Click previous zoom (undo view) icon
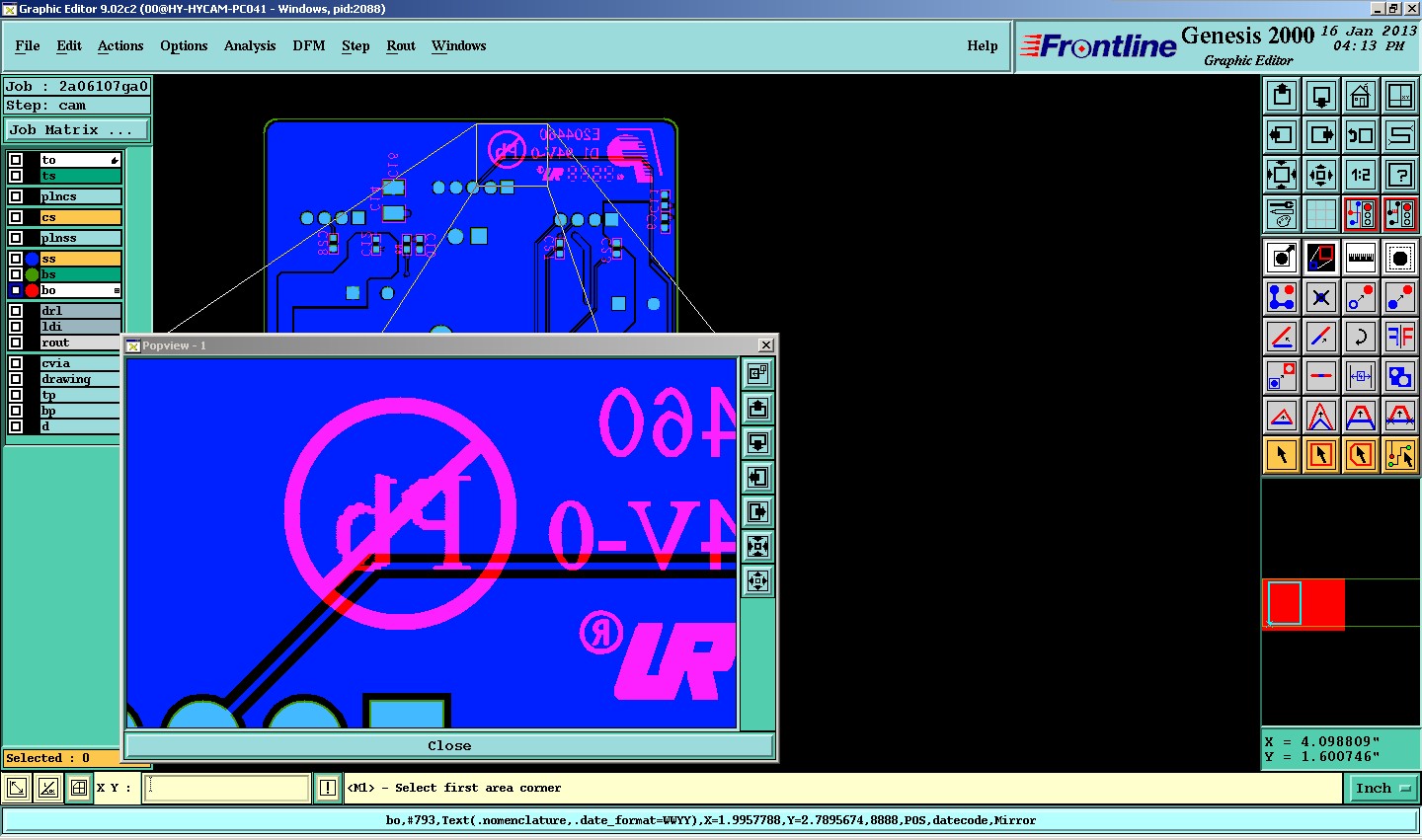 coord(1361,135)
